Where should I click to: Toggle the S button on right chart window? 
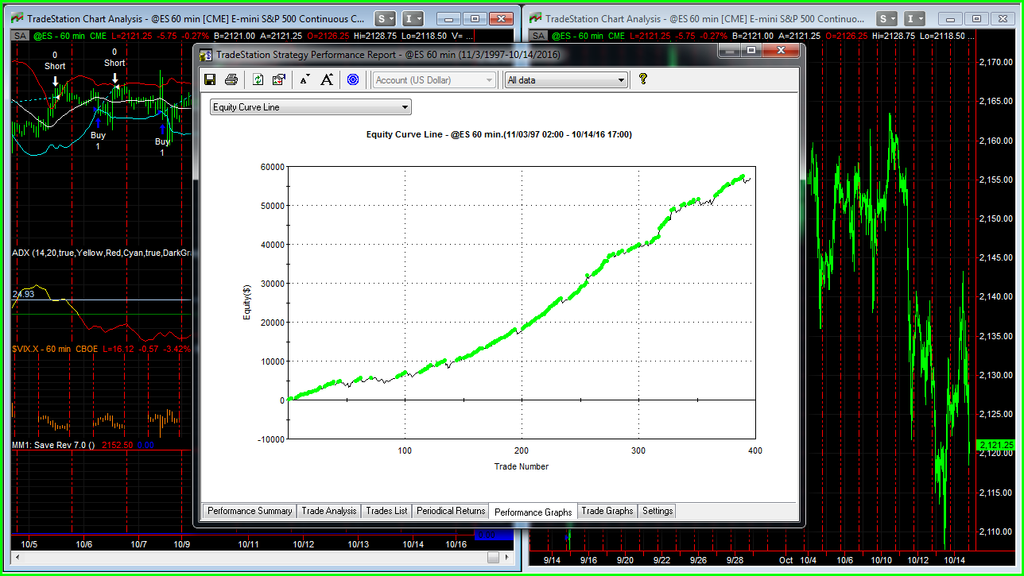[x=887, y=18]
